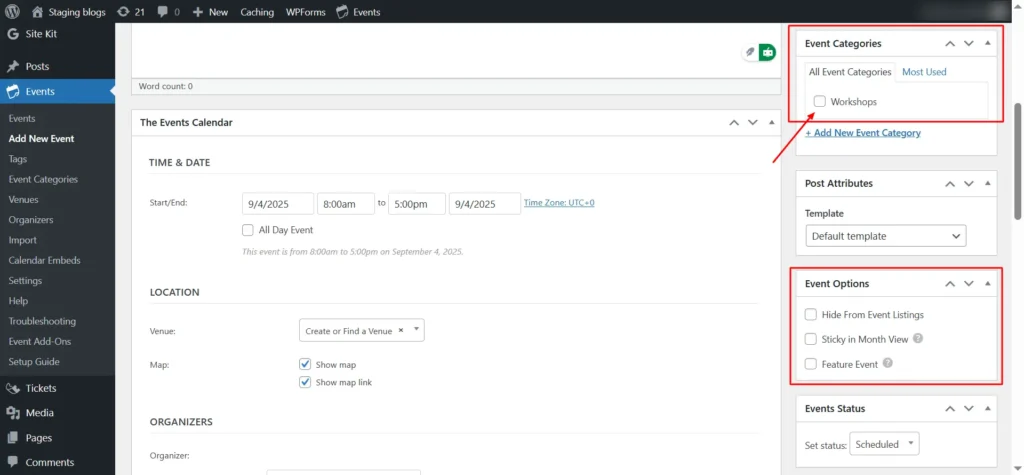This screenshot has width=1024, height=475.
Task: Move Events Status panel up
Action: (950, 409)
